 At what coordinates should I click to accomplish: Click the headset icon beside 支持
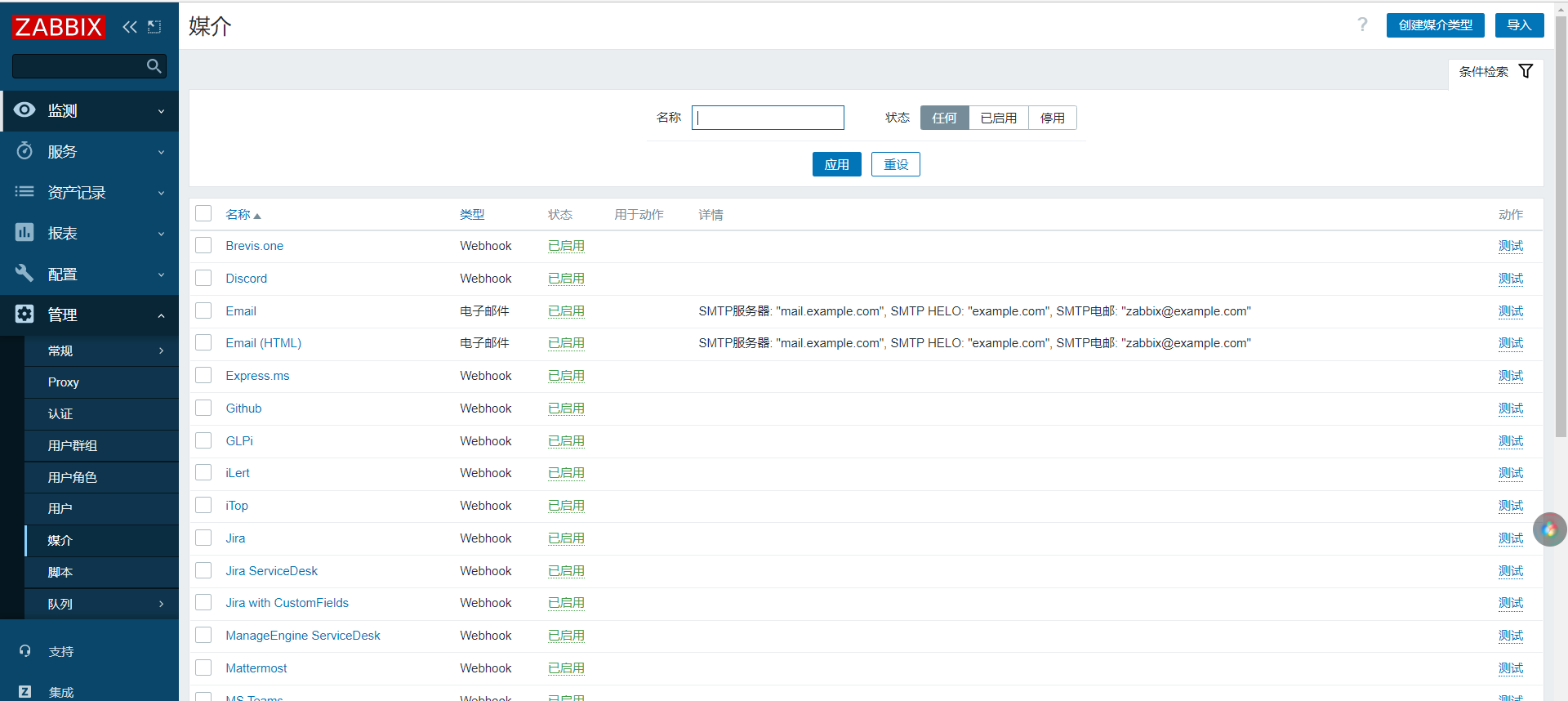click(24, 651)
